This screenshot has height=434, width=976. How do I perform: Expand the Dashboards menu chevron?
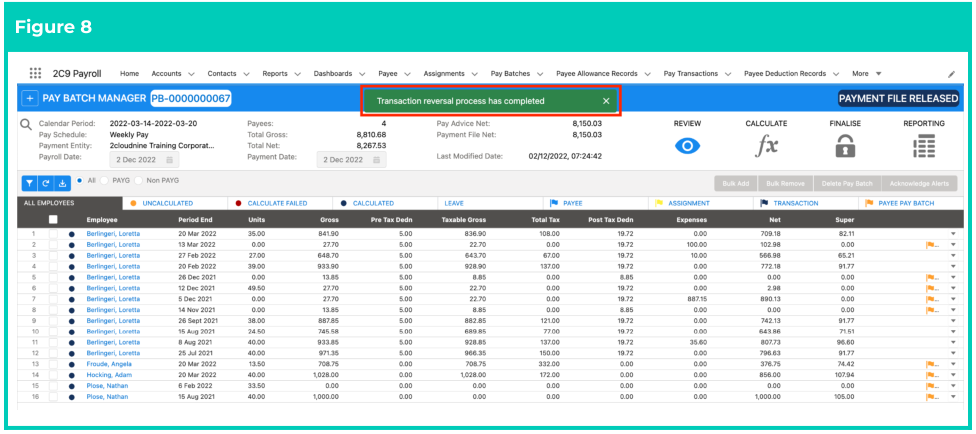[x=362, y=73]
